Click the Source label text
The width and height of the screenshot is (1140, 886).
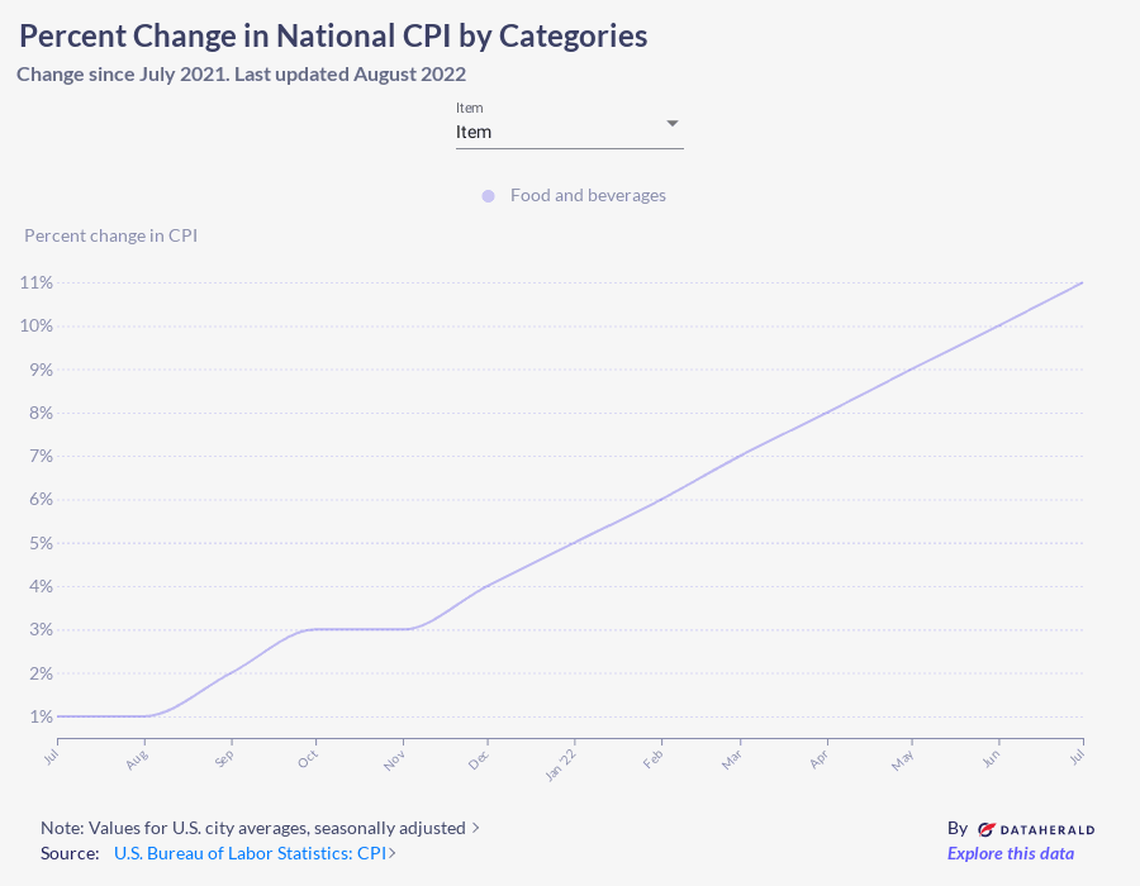[x=67, y=853]
